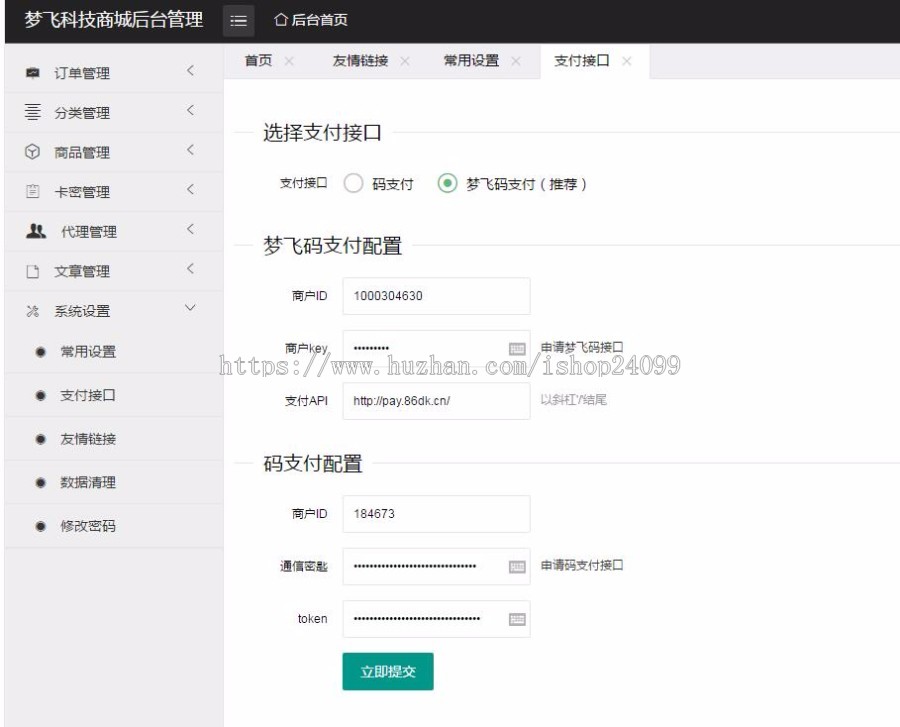The width and height of the screenshot is (900, 727).
Task: Click the 订单管理 order icon in sidebar
Action: (34, 72)
